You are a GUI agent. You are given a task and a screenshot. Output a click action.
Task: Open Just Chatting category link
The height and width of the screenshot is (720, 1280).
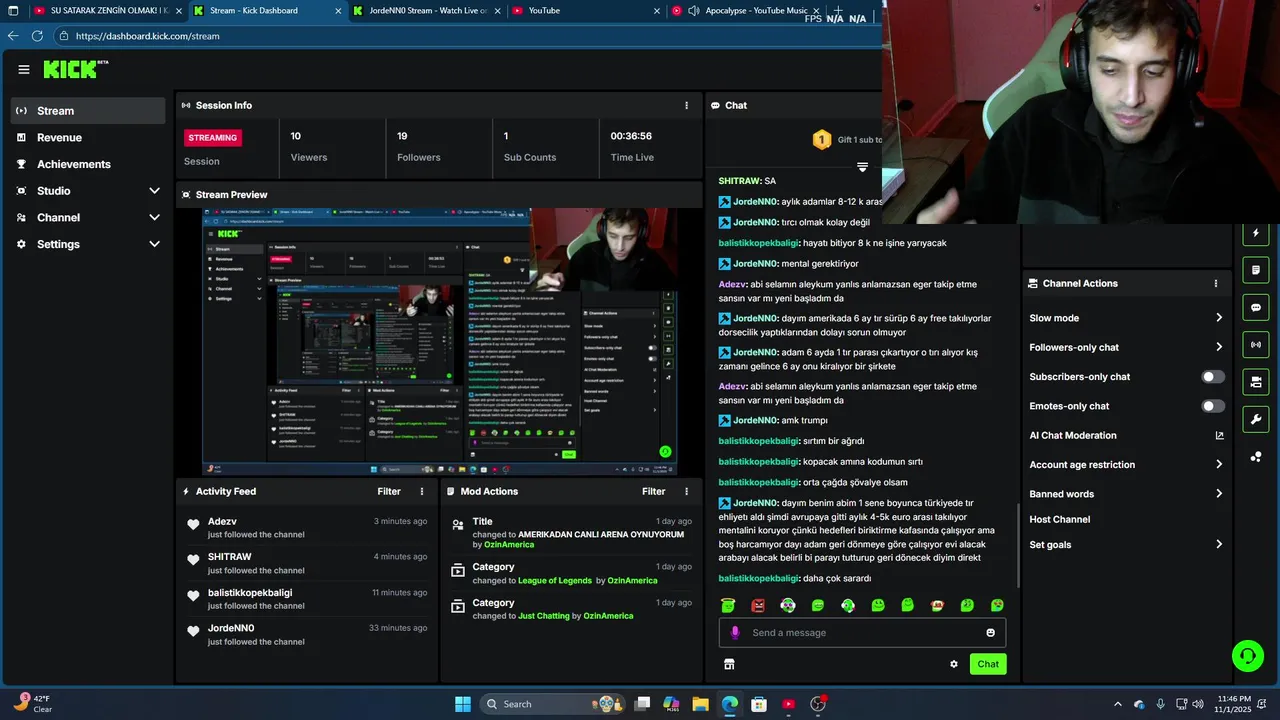coord(544,616)
